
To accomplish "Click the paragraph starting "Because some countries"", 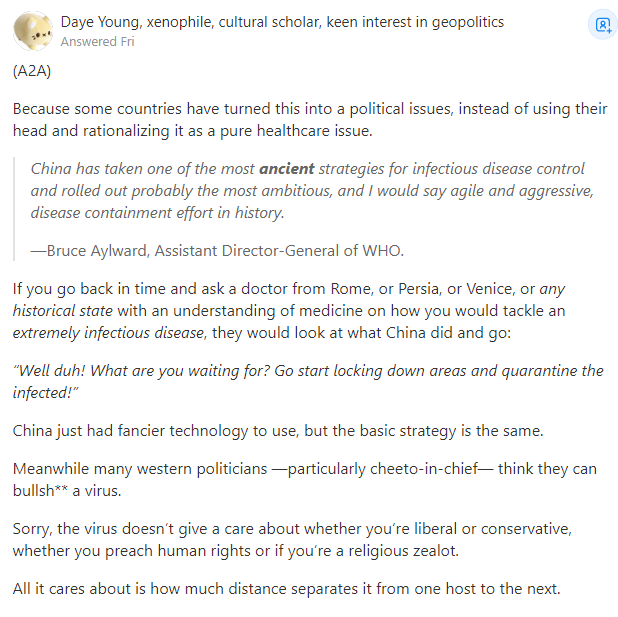I will pyautogui.click(x=310, y=118).
